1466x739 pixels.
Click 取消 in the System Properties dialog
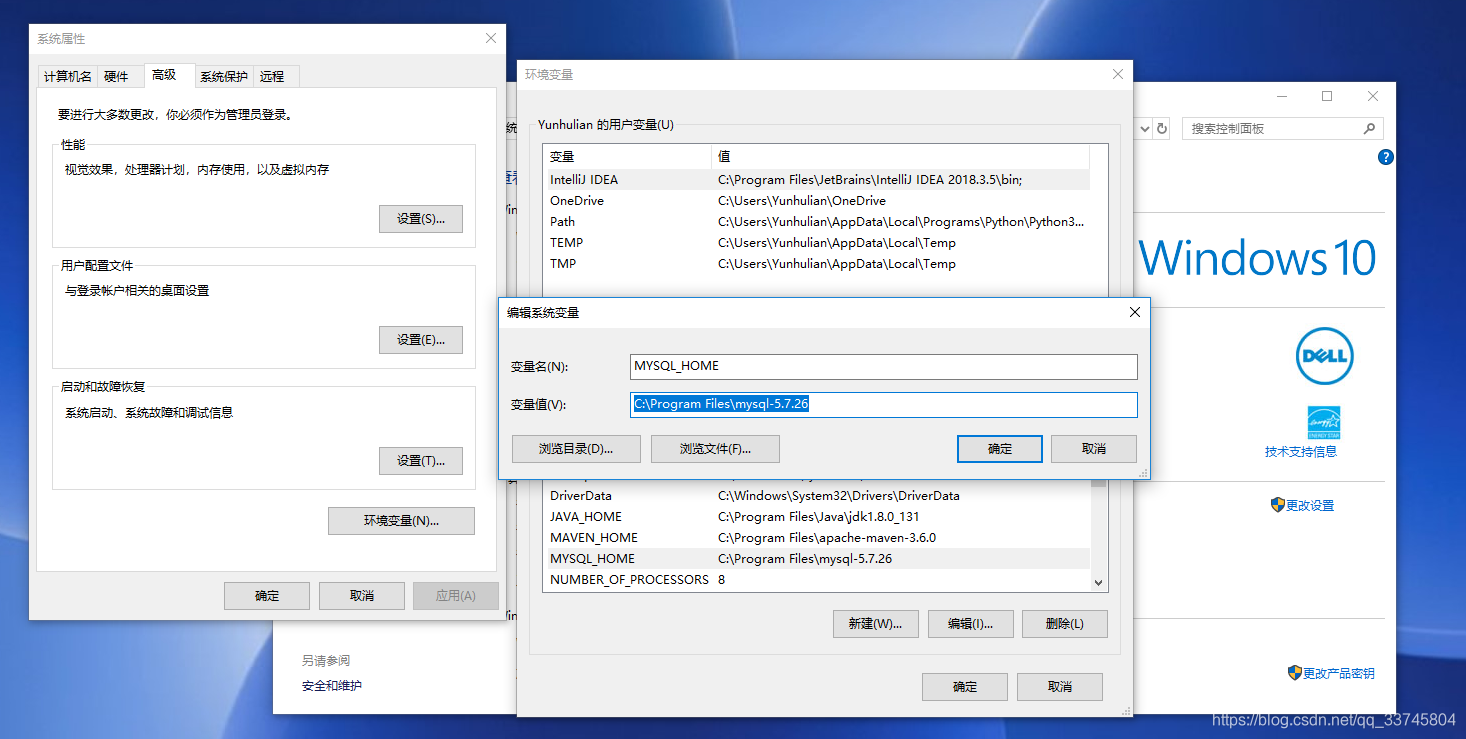point(362,596)
